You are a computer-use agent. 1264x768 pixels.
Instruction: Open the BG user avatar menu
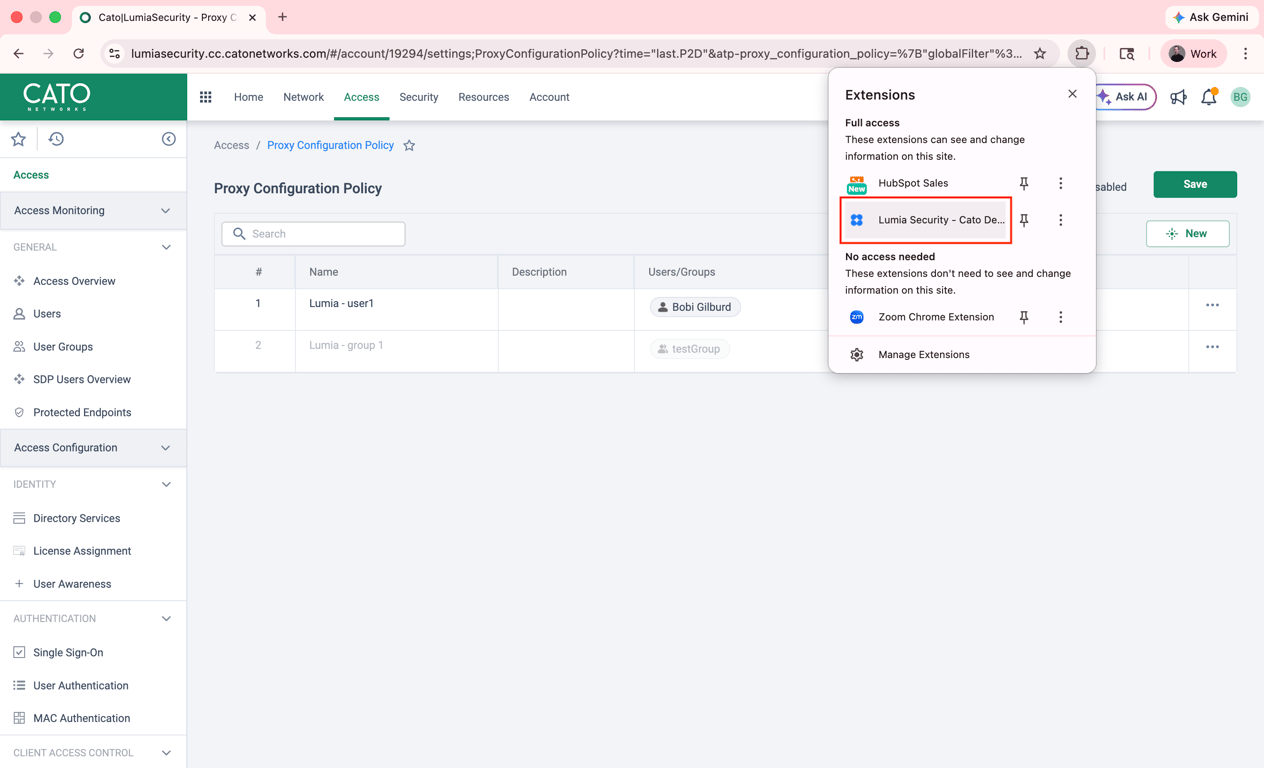tap(1240, 97)
